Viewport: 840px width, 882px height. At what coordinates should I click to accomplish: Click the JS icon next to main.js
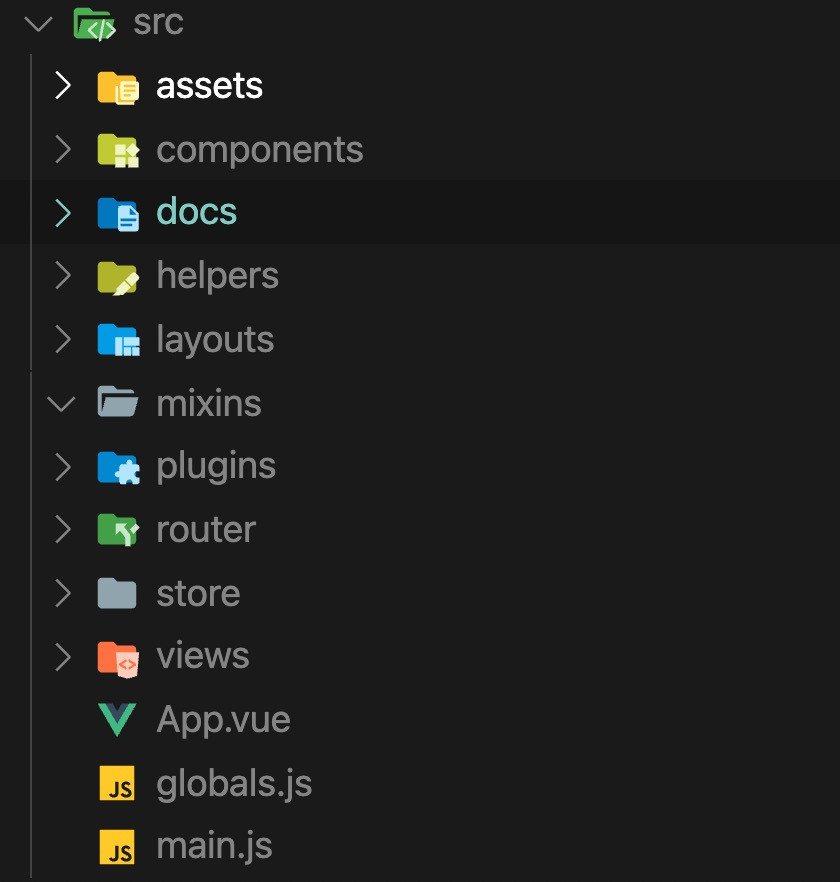point(117,845)
